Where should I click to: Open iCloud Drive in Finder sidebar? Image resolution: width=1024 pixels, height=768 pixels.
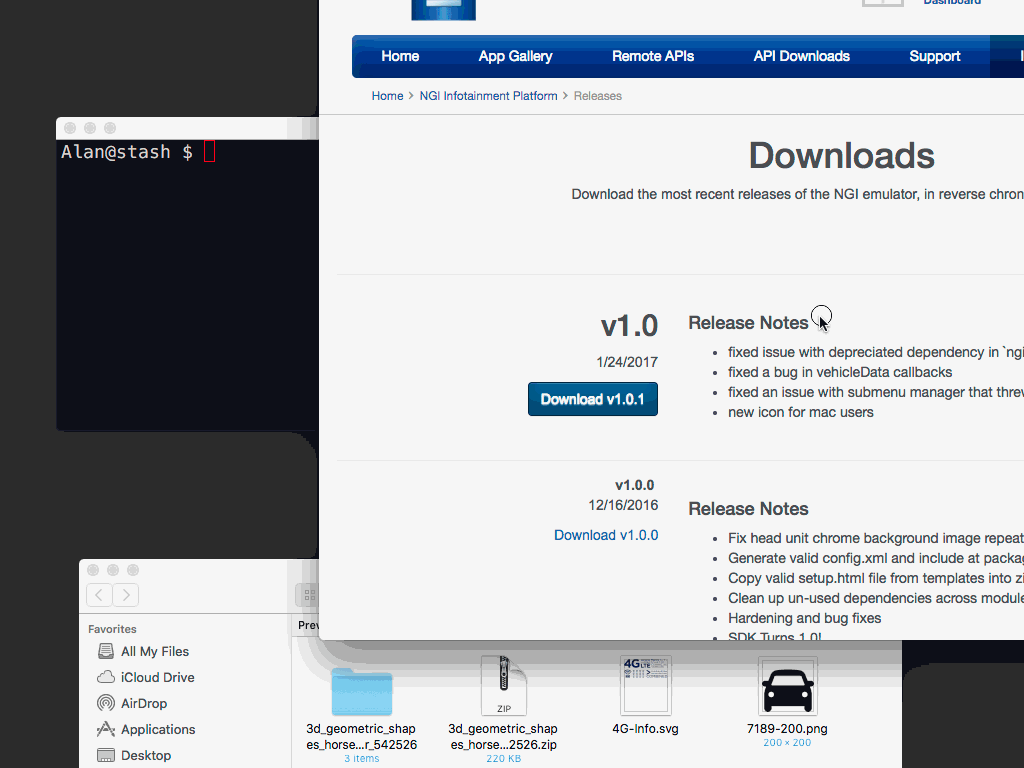(x=146, y=677)
